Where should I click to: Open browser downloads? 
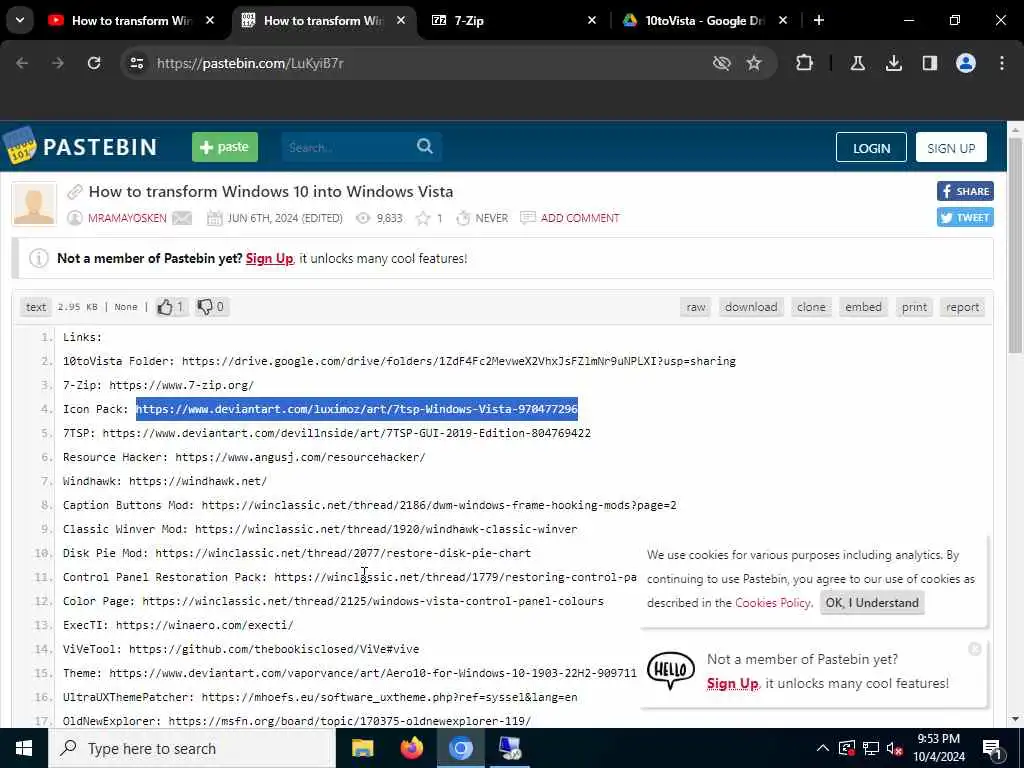click(894, 63)
